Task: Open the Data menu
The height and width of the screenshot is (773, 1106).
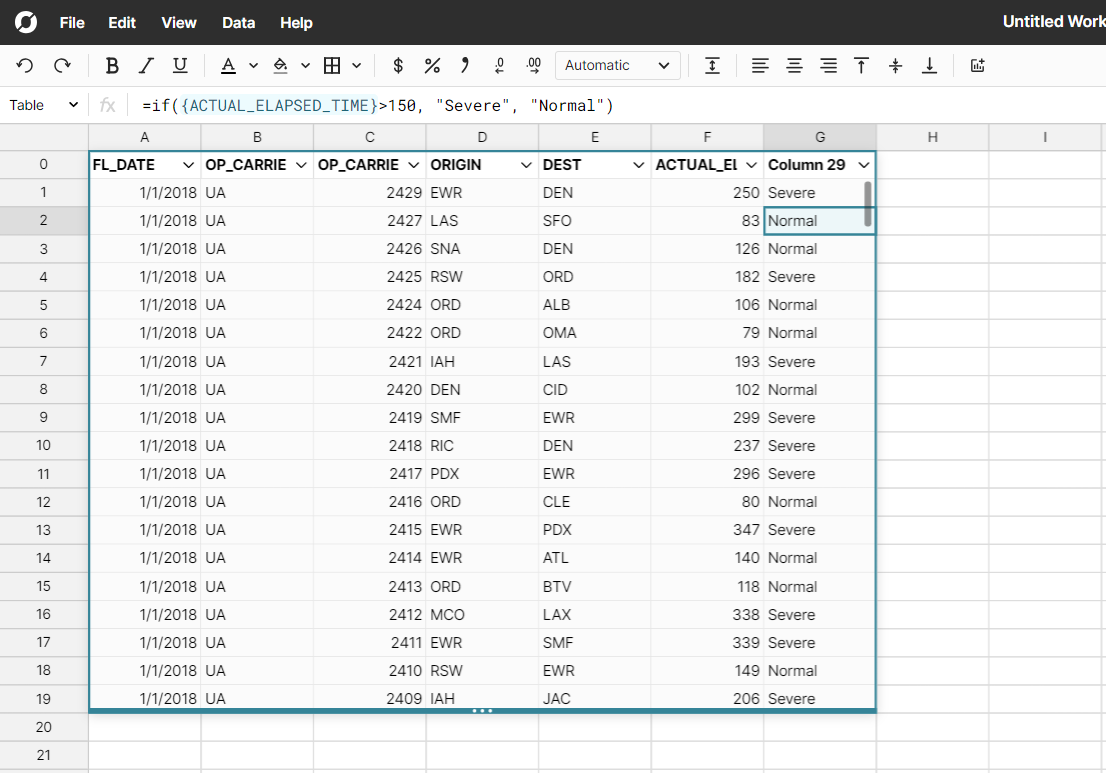Action: pos(238,22)
